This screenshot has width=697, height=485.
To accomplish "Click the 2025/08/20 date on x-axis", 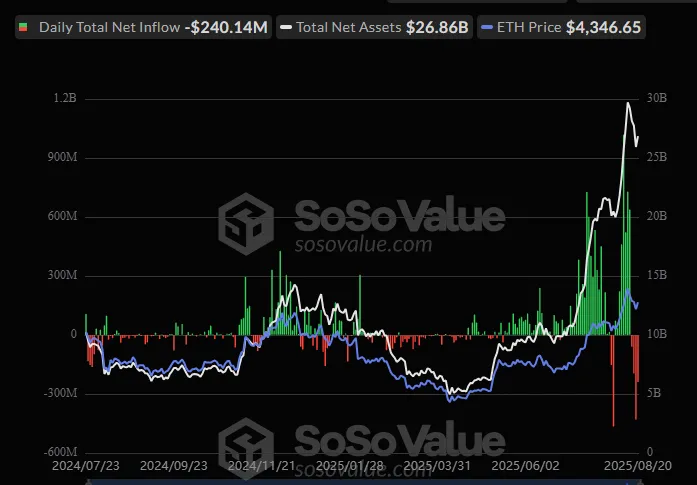I will [638, 467].
